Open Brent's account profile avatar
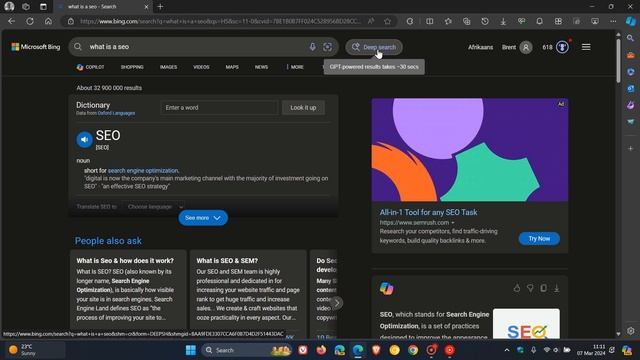Screen dimensions: 640x360 coord(526,47)
